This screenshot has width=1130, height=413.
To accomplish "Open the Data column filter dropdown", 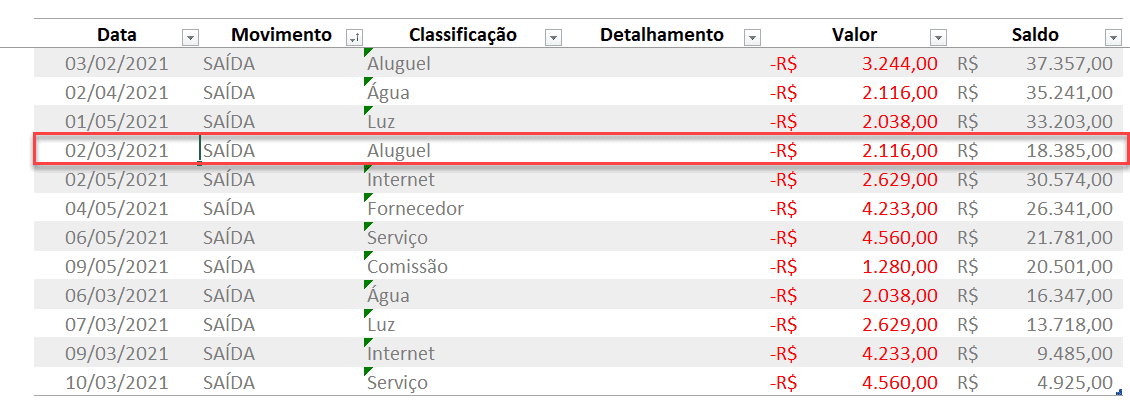I will point(191,37).
